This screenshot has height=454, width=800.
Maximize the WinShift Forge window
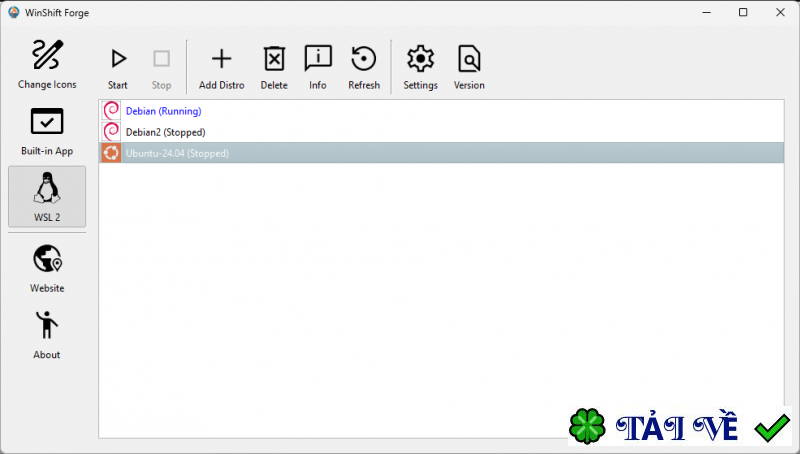pos(743,12)
